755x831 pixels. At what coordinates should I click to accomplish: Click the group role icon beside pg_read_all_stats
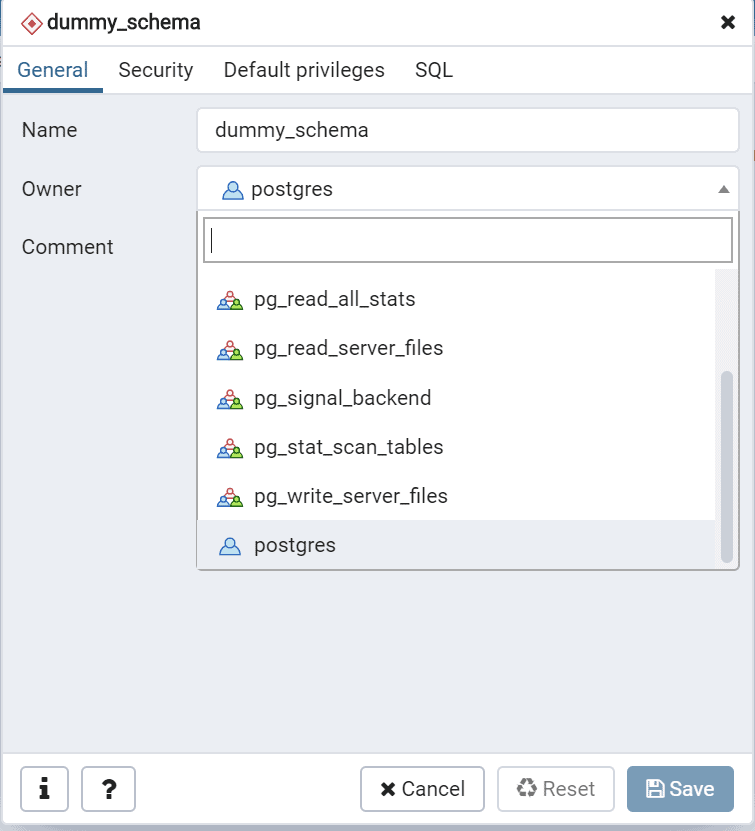click(x=230, y=300)
